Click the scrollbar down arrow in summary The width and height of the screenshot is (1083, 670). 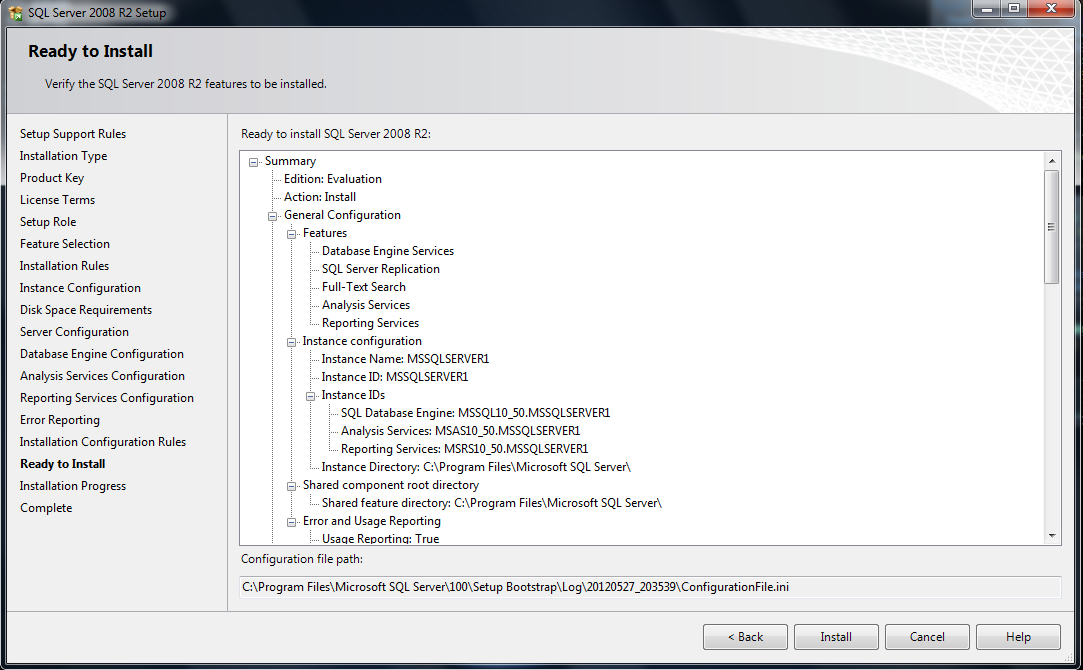coord(1052,535)
